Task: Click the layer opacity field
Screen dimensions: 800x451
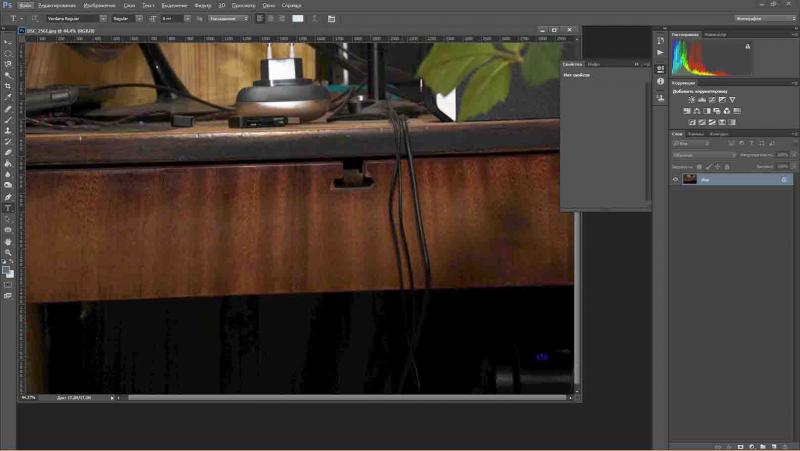Action: point(782,155)
